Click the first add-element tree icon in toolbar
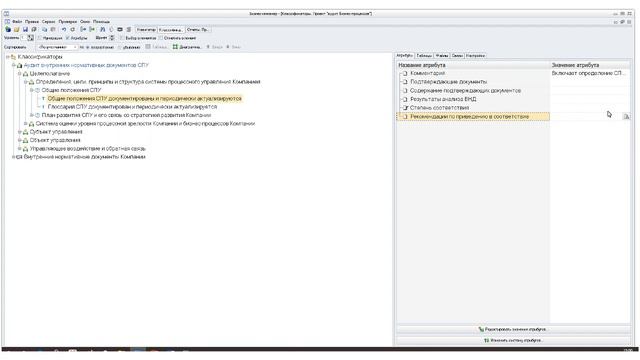Viewport: 640px width, 360px height. click(83, 29)
